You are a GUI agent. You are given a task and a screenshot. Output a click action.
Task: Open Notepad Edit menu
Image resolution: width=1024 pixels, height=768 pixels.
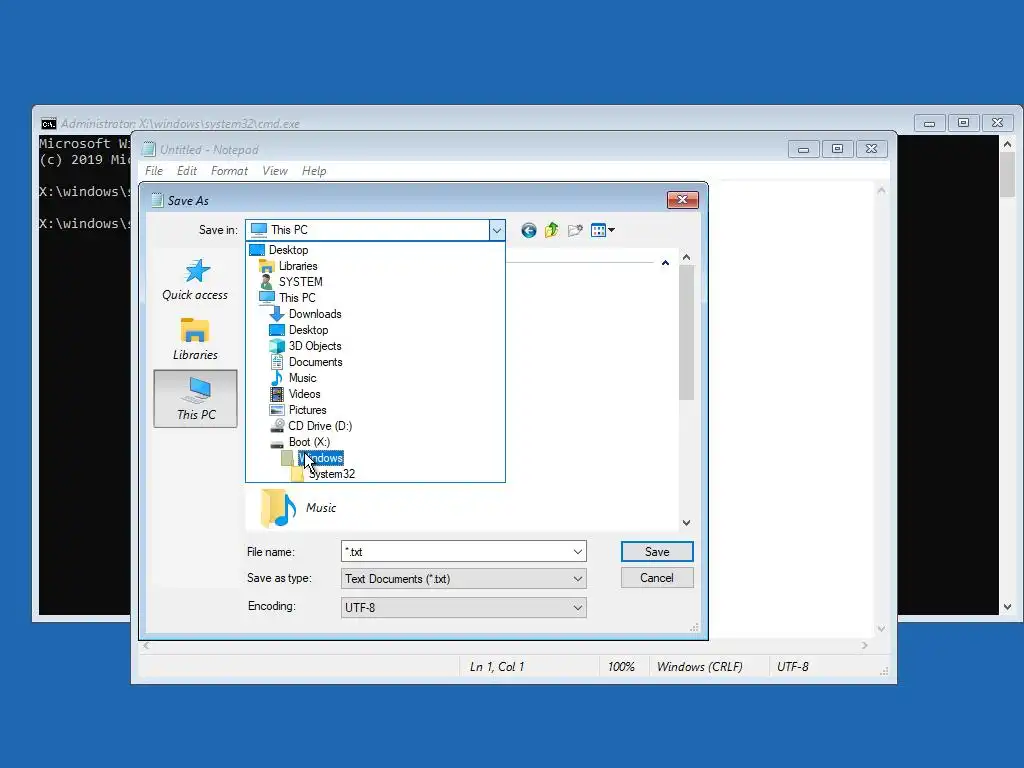pos(187,171)
